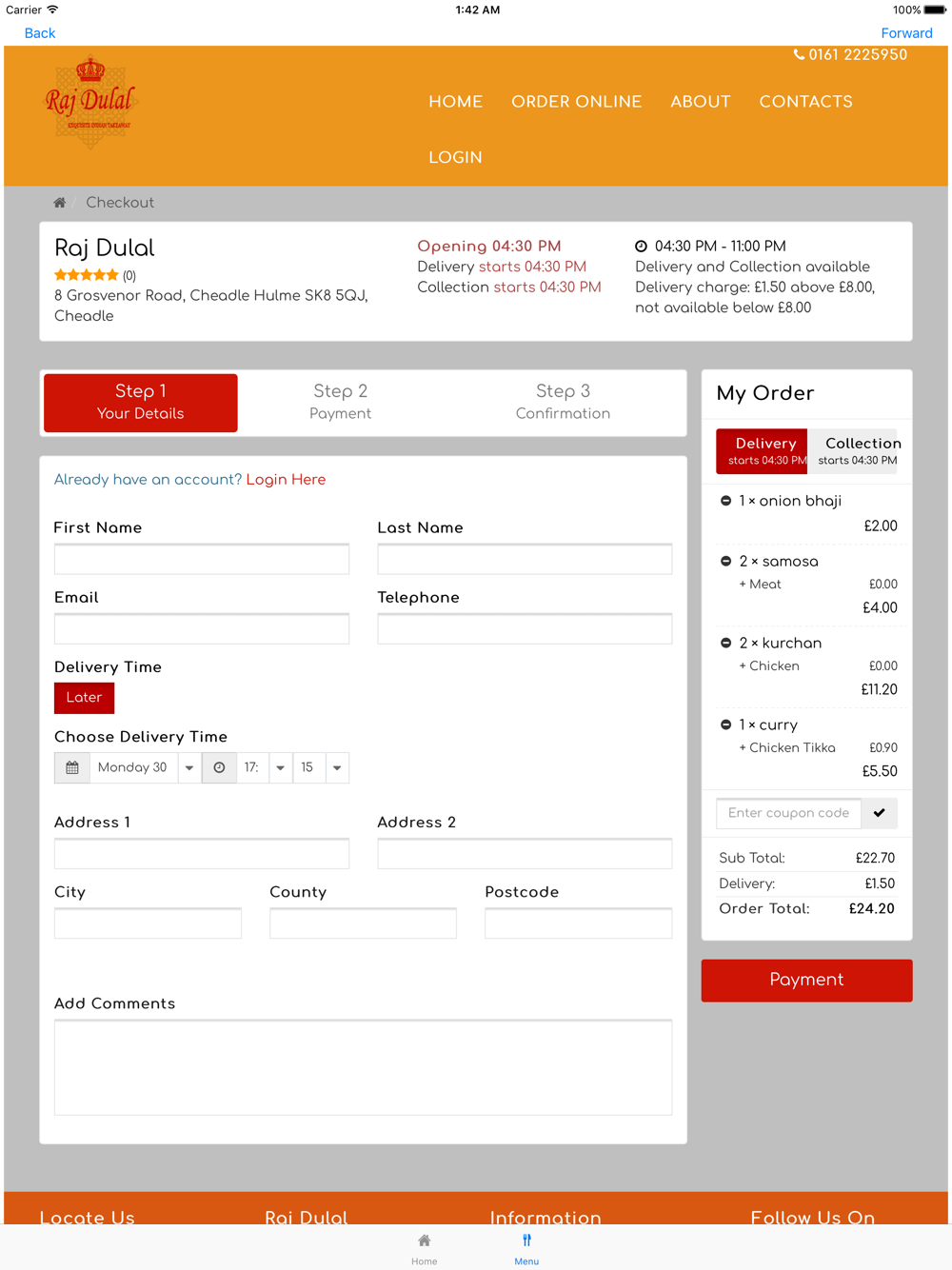Toggle the Later delivery time button
The width and height of the screenshot is (952, 1270).
pyautogui.click(x=84, y=698)
